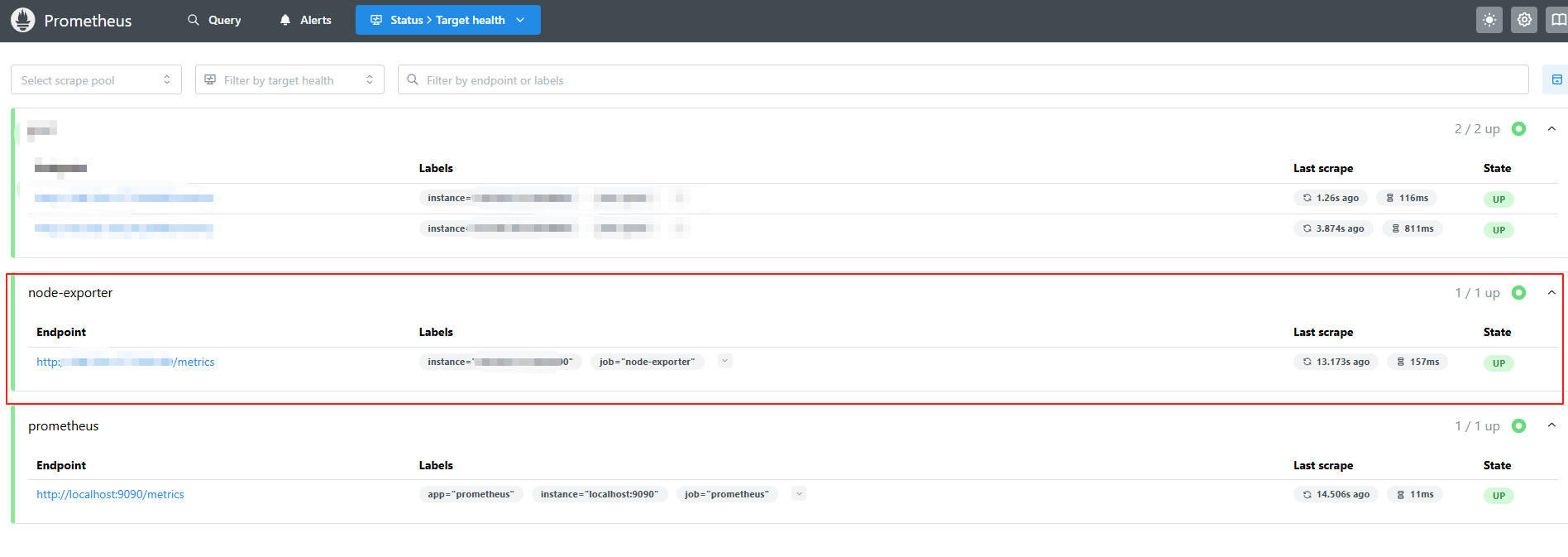Open the Alerts page

[305, 20]
